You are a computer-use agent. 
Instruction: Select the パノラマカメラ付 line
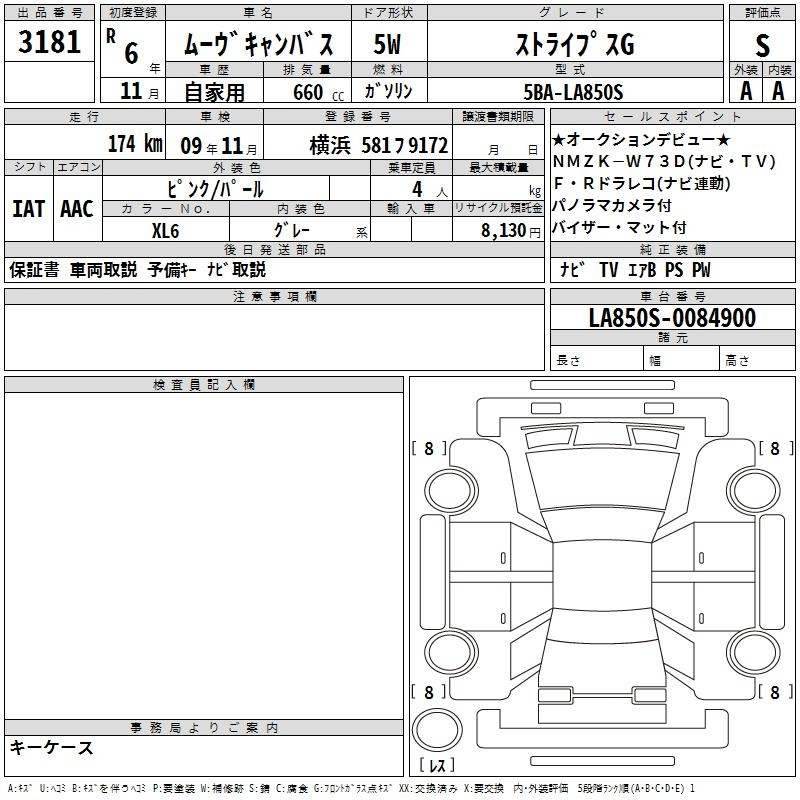tap(612, 205)
